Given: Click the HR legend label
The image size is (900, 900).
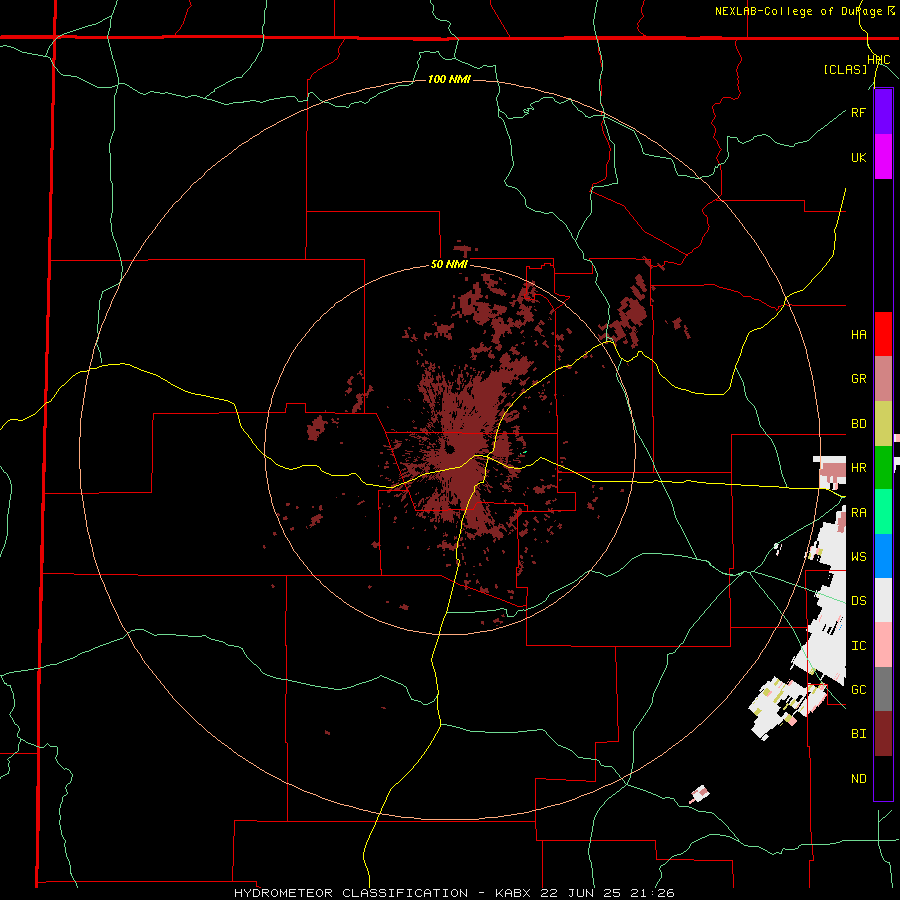Looking at the screenshot, I should pos(858,468).
